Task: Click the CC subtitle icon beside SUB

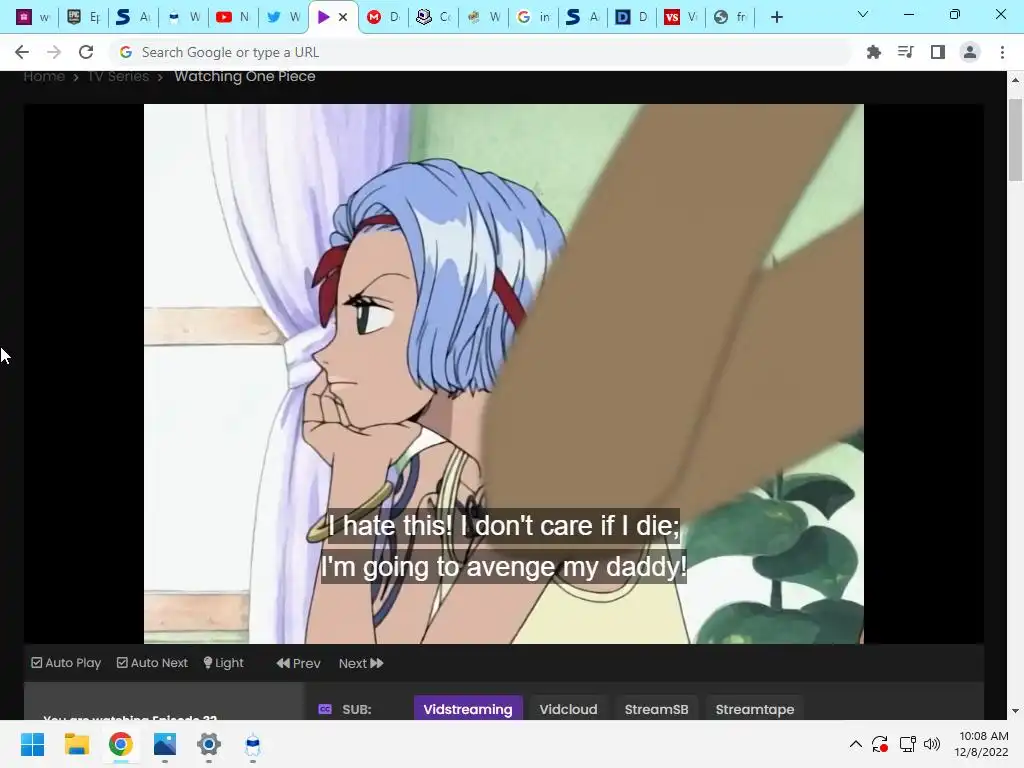Action: (325, 709)
